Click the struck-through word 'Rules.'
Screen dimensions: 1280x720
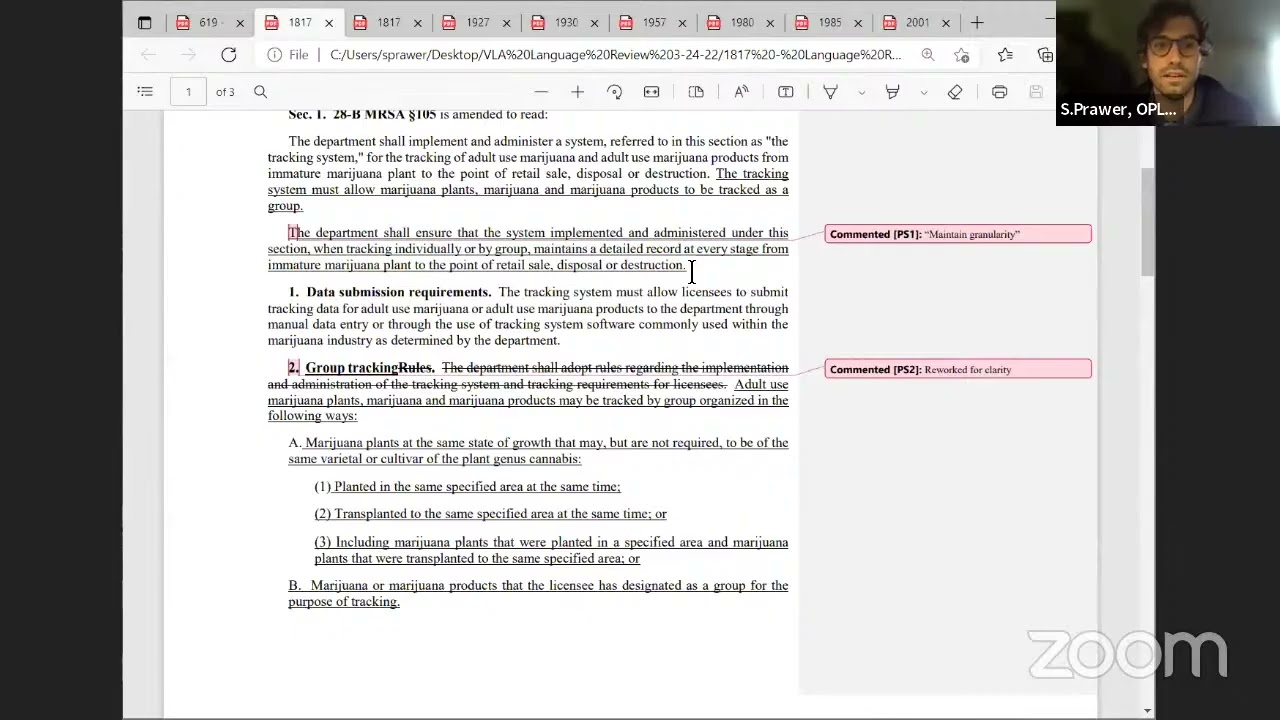[x=416, y=368]
